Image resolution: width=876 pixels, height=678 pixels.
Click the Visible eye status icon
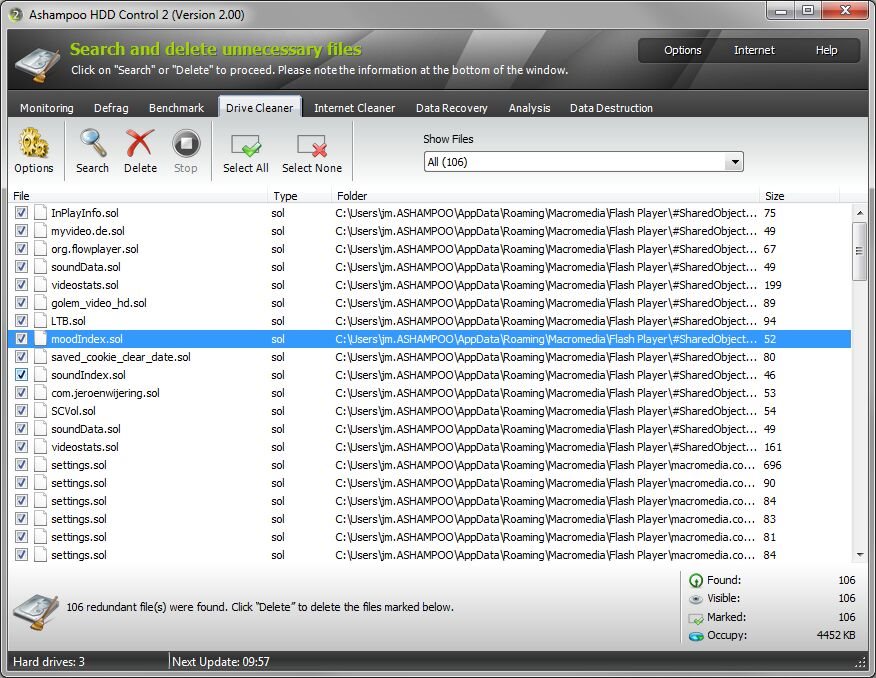point(696,599)
